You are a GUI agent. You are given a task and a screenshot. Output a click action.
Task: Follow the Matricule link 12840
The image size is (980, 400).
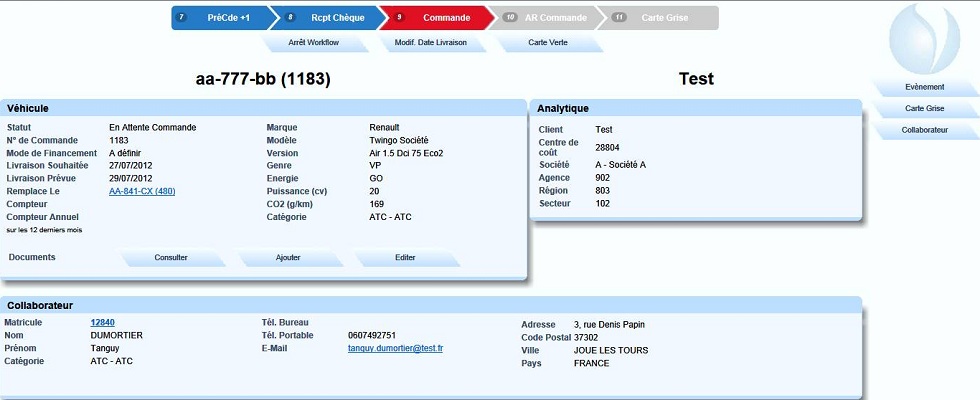103,322
